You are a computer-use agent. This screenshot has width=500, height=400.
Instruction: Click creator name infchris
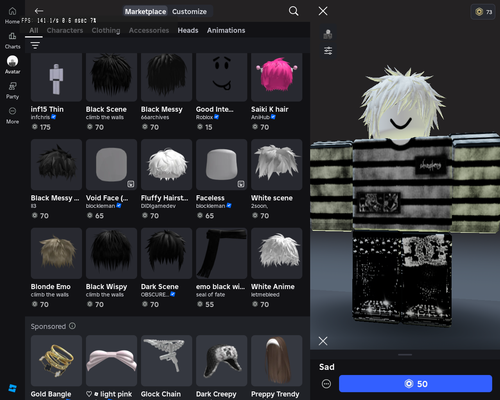coord(40,117)
